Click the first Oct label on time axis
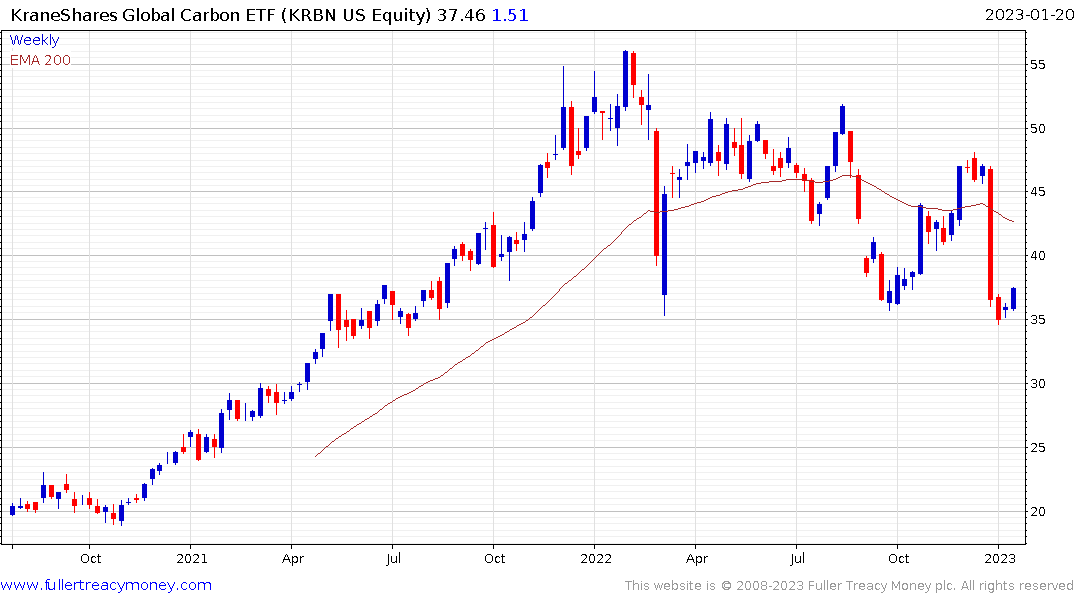Screen dimensions: 1075x600 [90, 559]
